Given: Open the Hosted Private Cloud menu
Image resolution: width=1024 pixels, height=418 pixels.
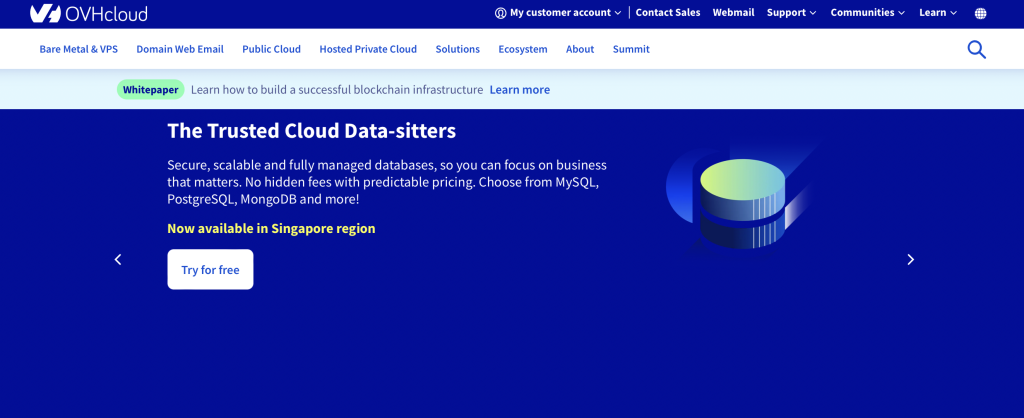Looking at the screenshot, I should [368, 49].
